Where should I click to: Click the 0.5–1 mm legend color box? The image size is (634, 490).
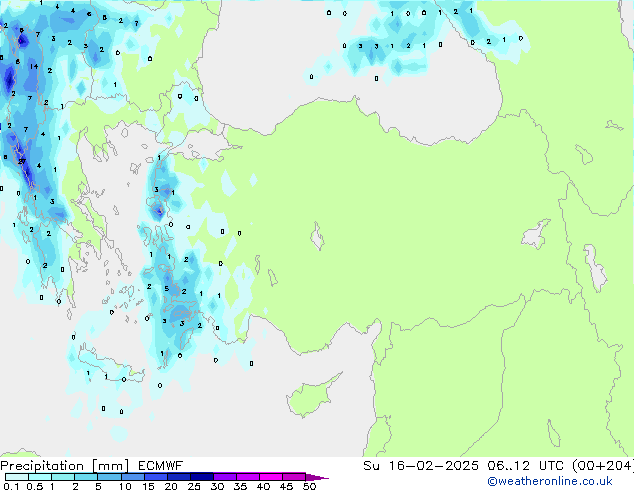coord(40,477)
